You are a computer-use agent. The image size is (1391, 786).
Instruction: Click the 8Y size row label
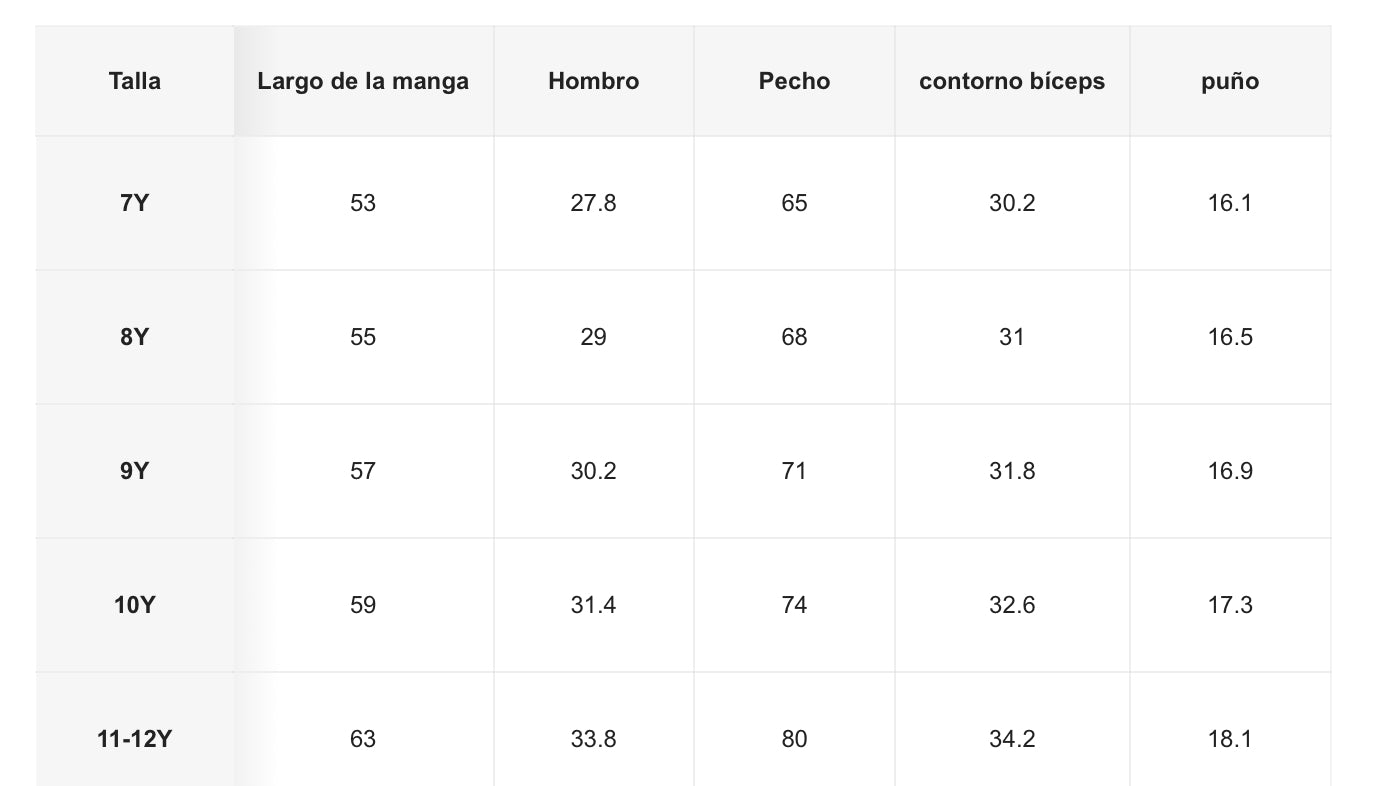click(x=135, y=337)
